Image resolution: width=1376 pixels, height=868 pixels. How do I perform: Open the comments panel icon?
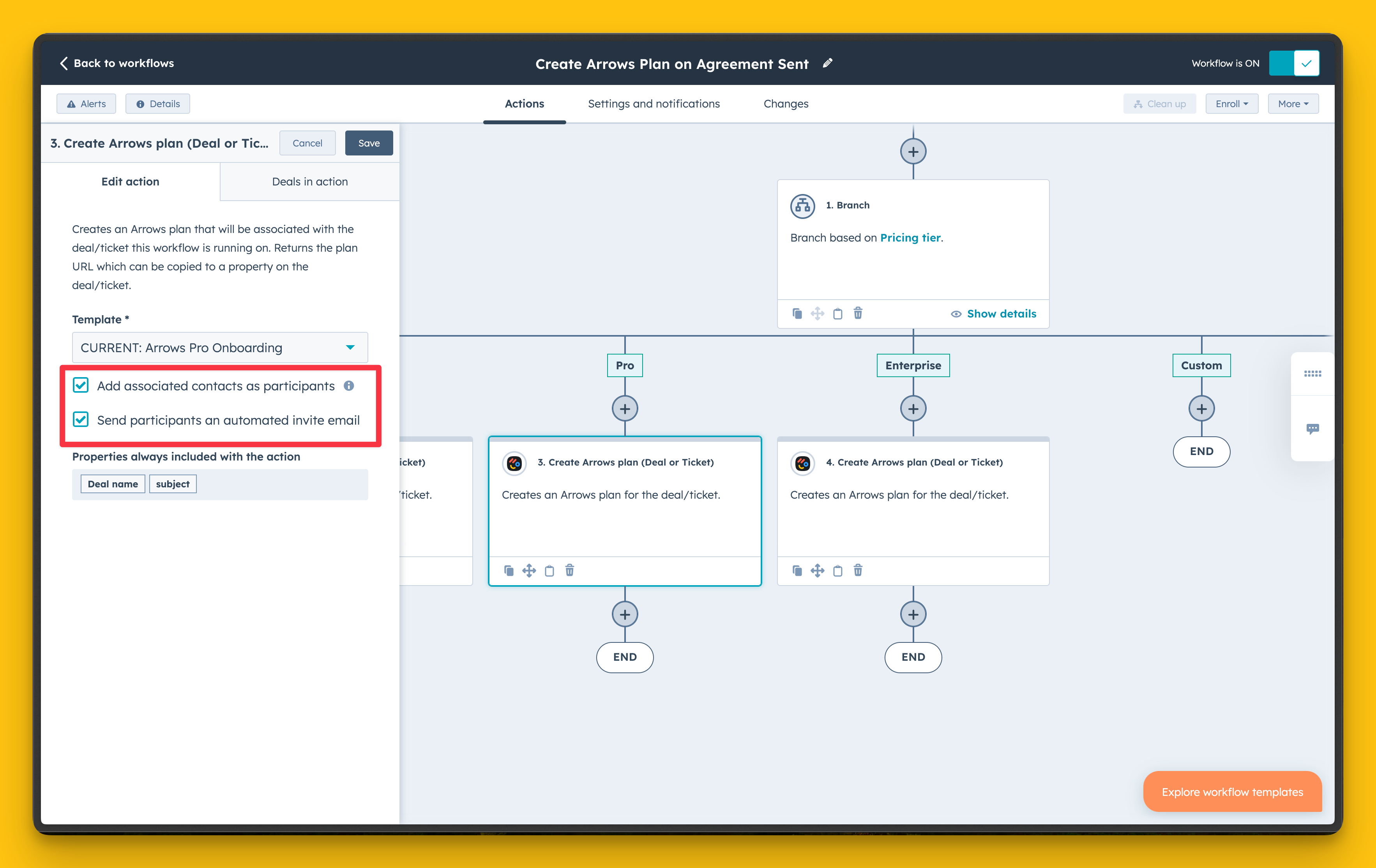pos(1312,428)
